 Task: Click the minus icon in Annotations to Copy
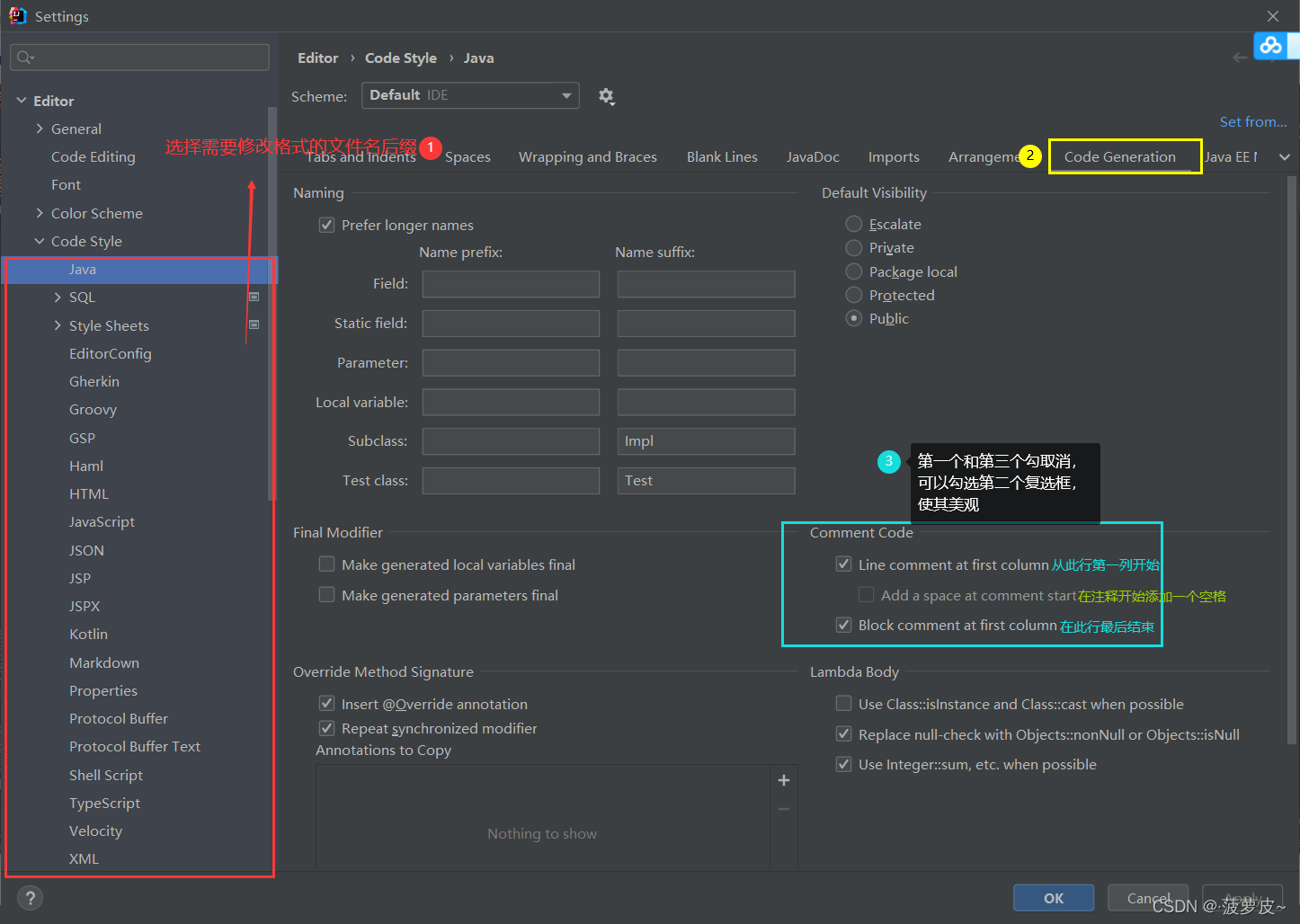[x=784, y=809]
